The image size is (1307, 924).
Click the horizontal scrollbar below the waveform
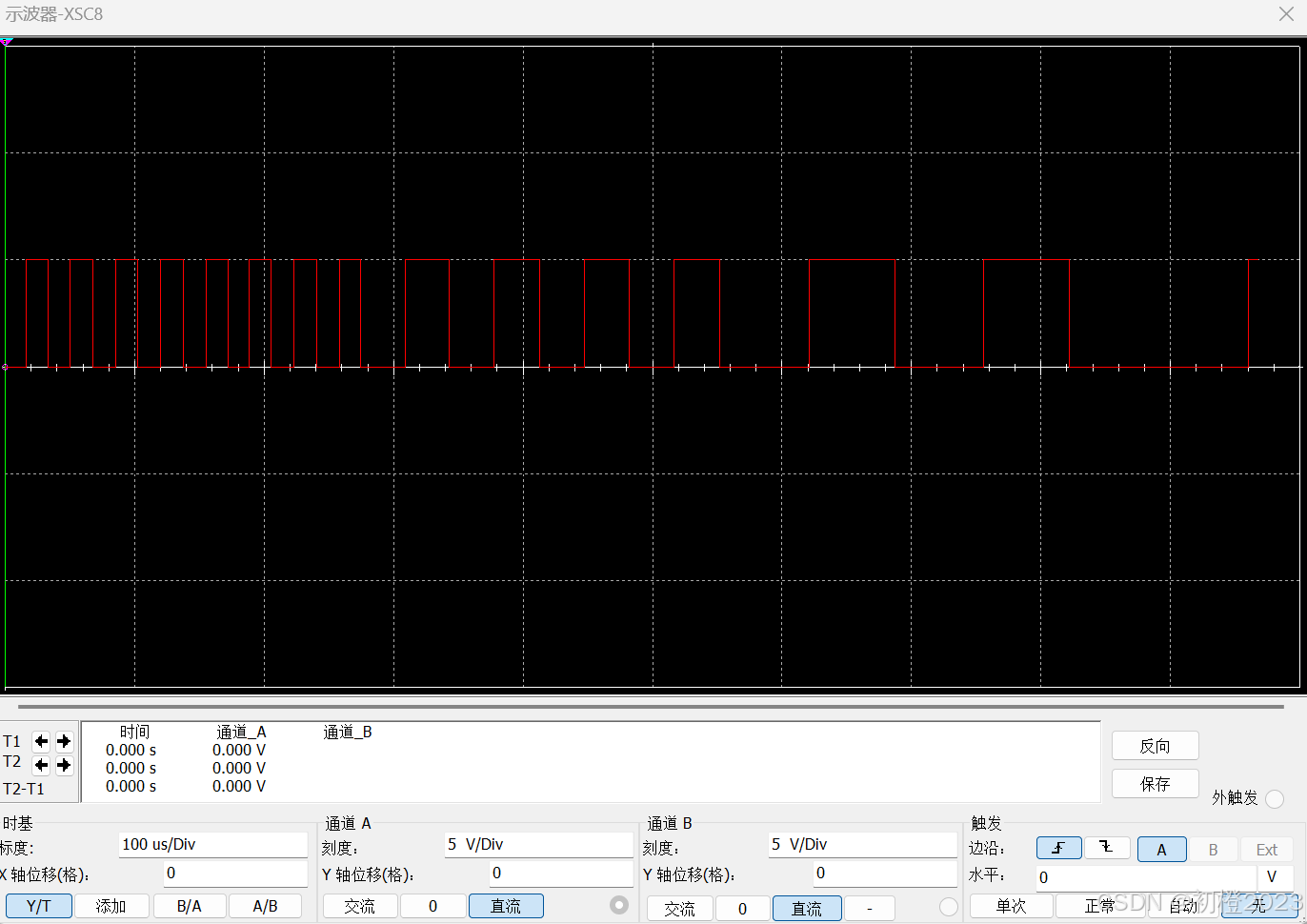point(651,707)
